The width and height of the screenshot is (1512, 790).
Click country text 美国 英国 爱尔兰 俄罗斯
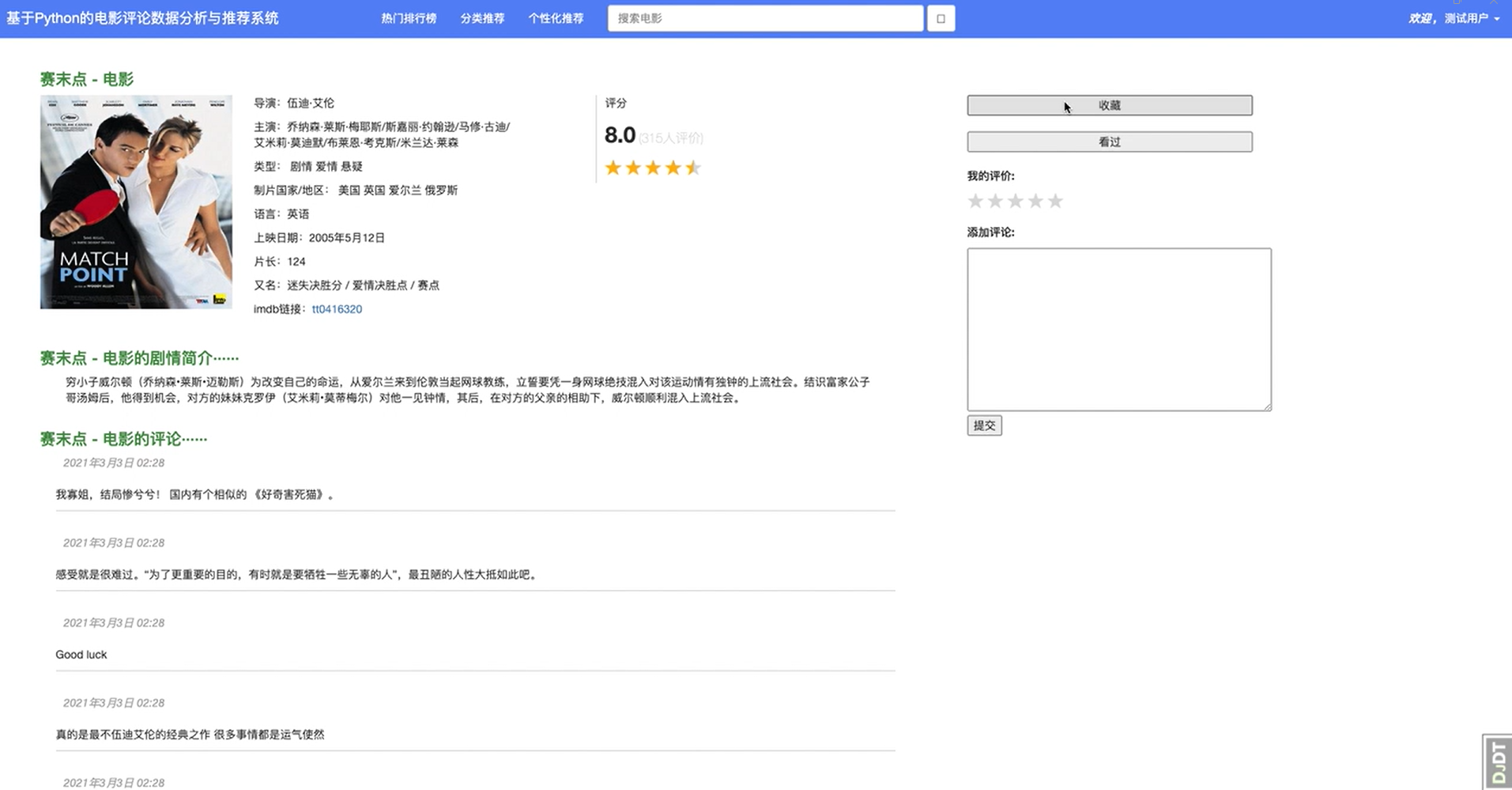tap(398, 190)
